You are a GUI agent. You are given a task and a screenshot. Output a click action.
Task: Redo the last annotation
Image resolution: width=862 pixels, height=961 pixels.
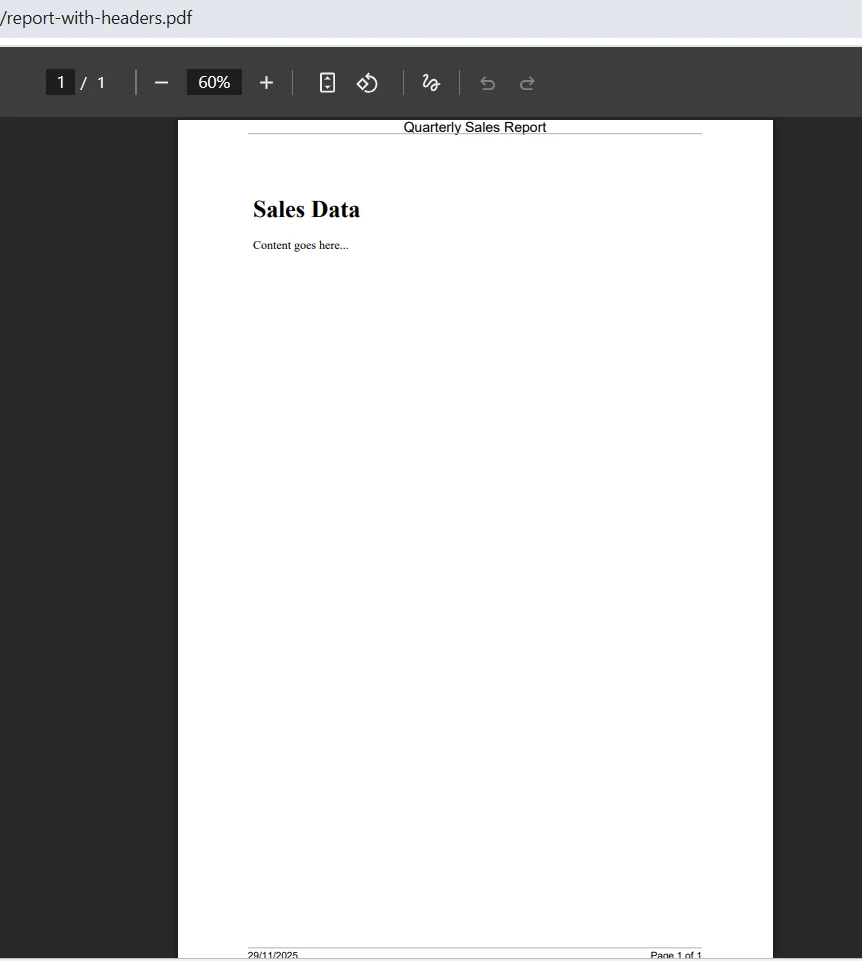(527, 82)
